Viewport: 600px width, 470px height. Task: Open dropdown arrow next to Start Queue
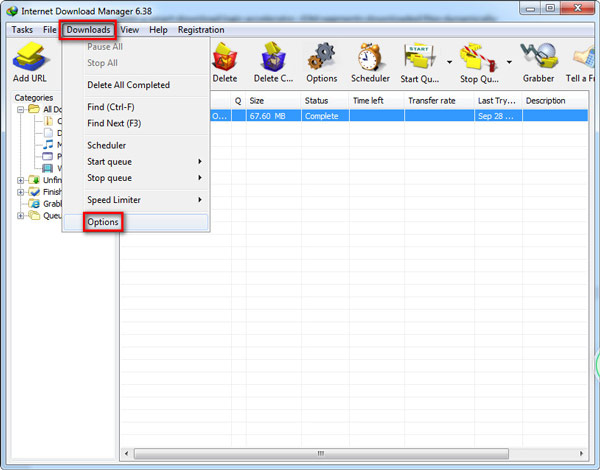click(449, 62)
